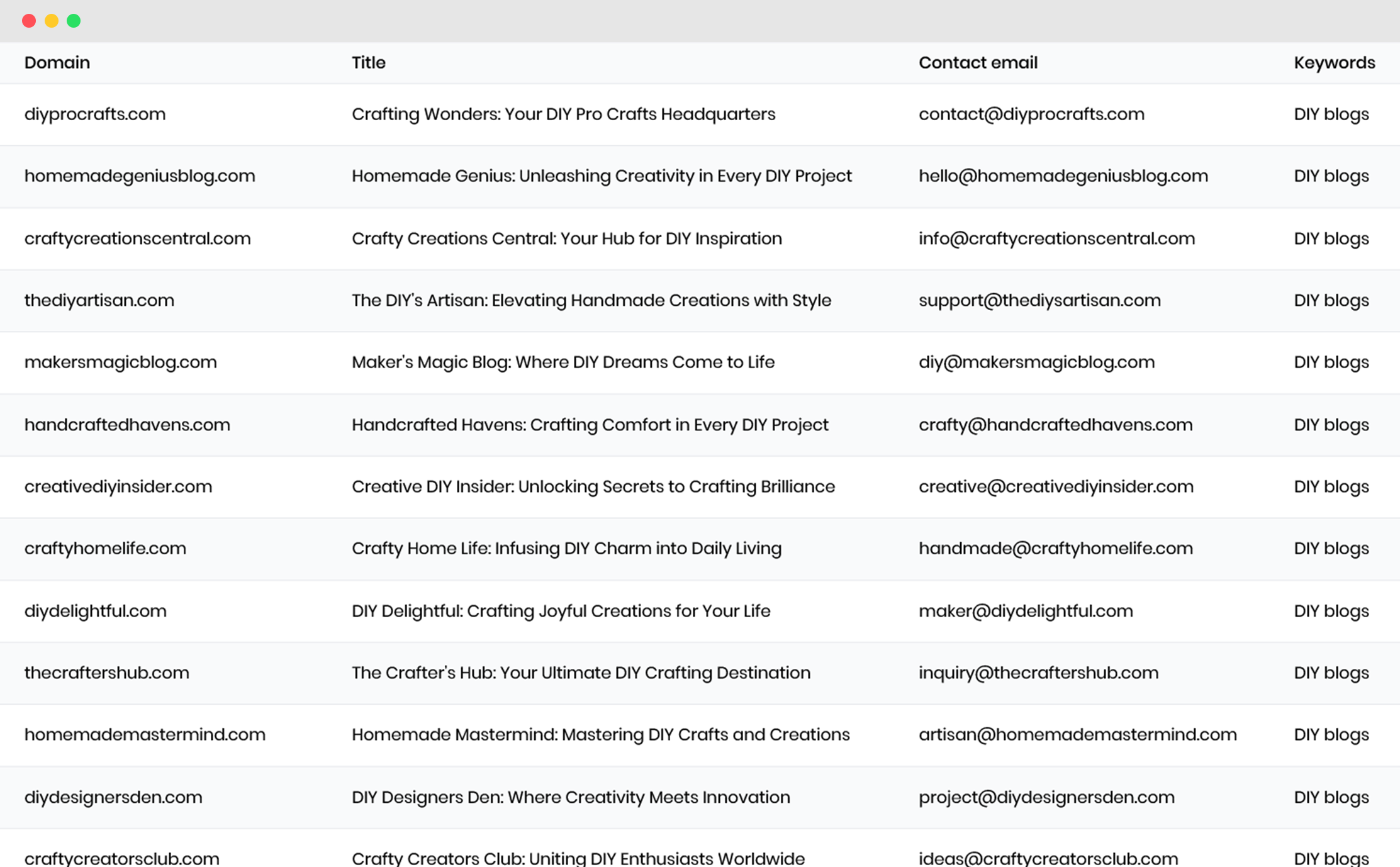Select the craftyhomelife.com domain cell

click(x=106, y=549)
